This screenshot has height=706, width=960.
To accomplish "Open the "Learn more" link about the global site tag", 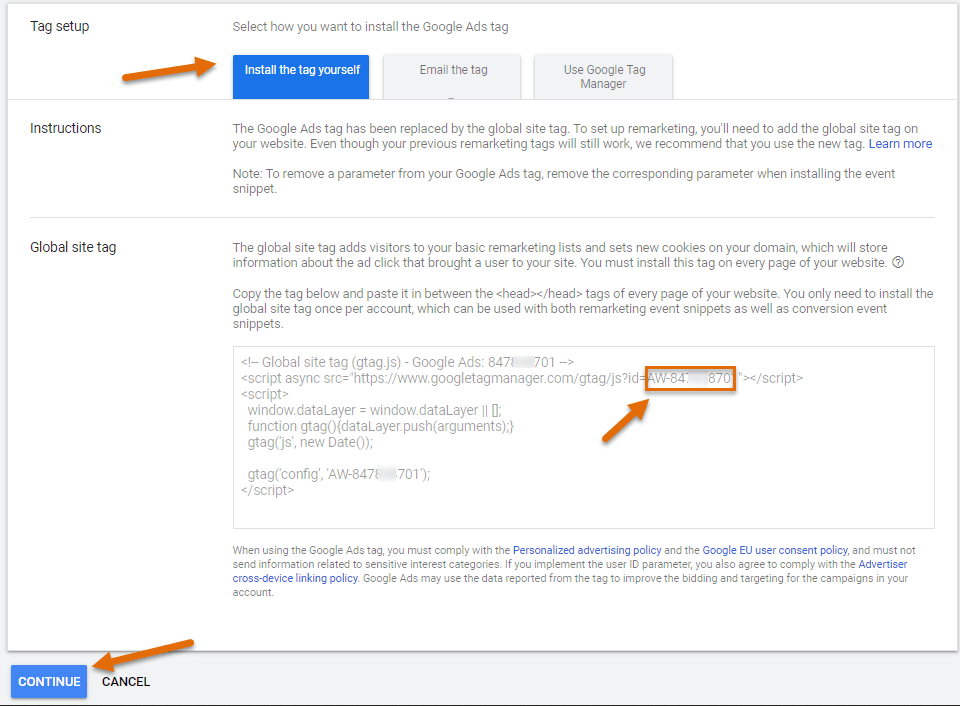I will 900,143.
